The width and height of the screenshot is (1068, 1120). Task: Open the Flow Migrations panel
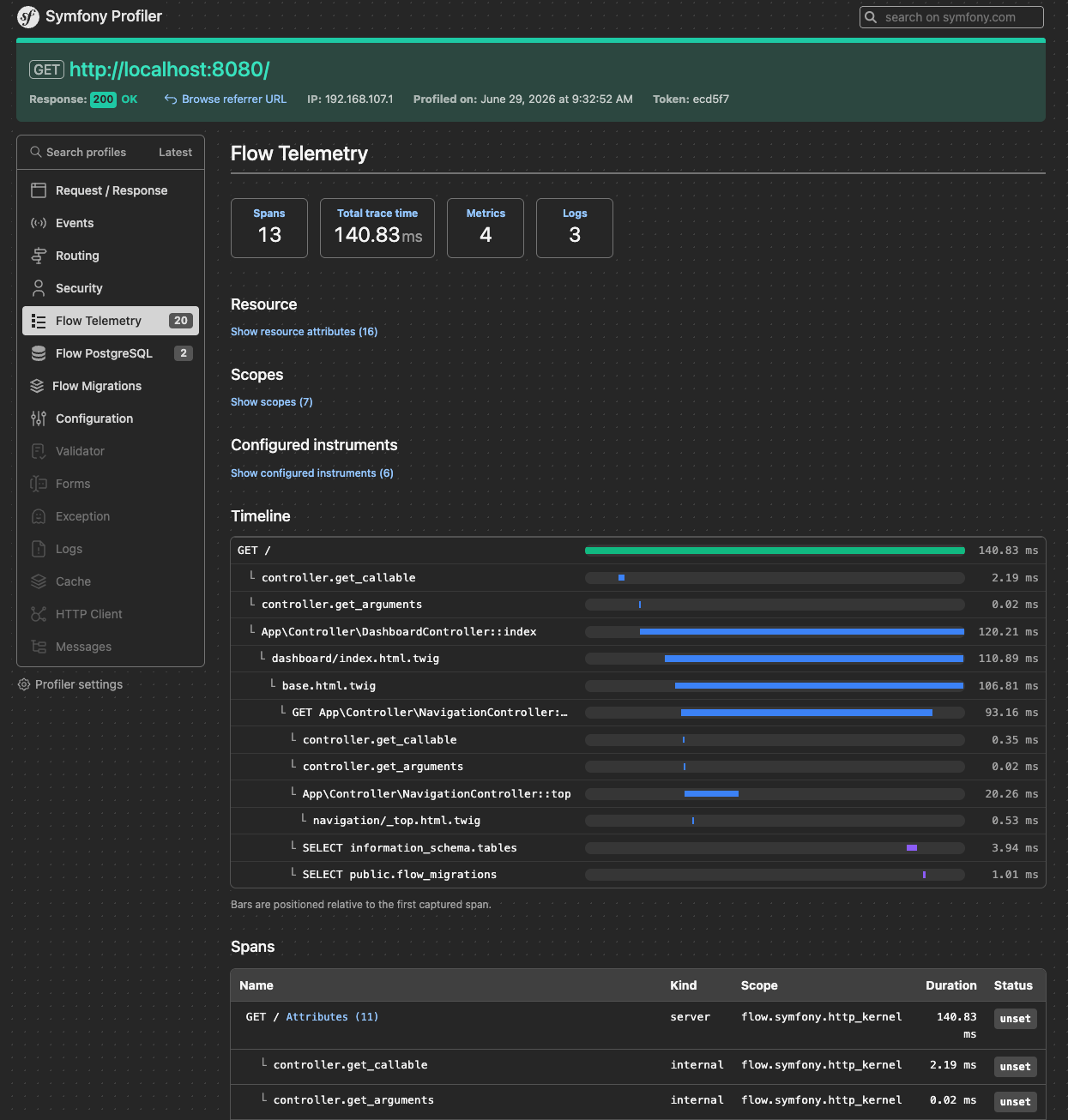(111, 386)
